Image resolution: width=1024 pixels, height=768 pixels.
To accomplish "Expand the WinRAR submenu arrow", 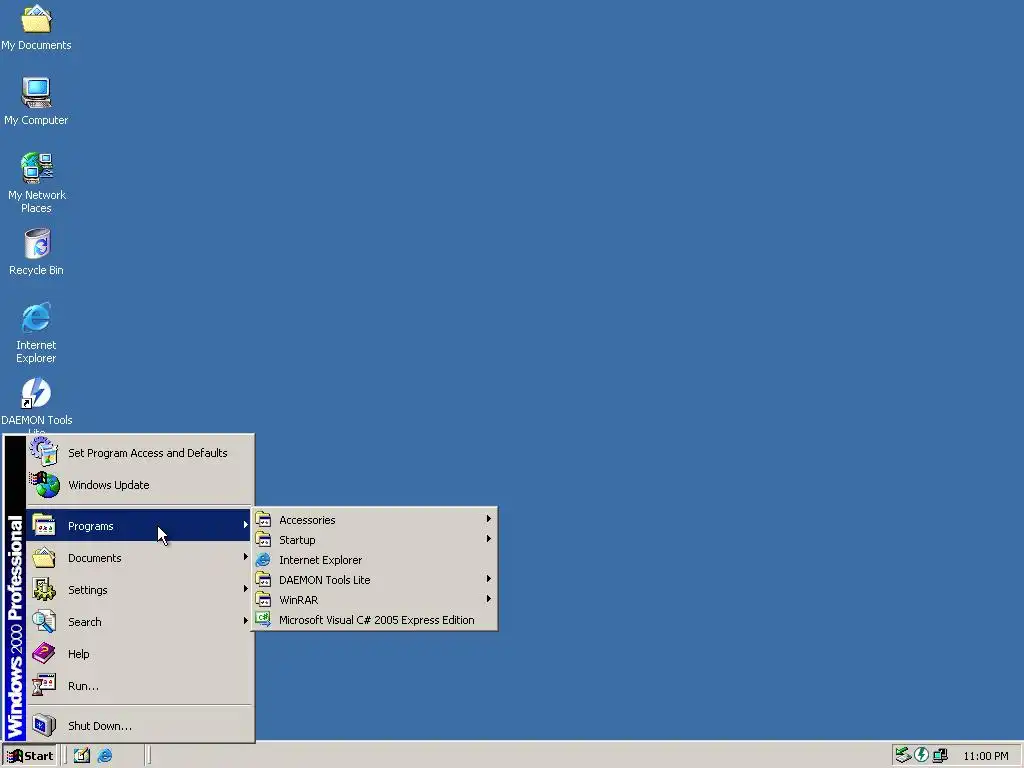I will [488, 599].
